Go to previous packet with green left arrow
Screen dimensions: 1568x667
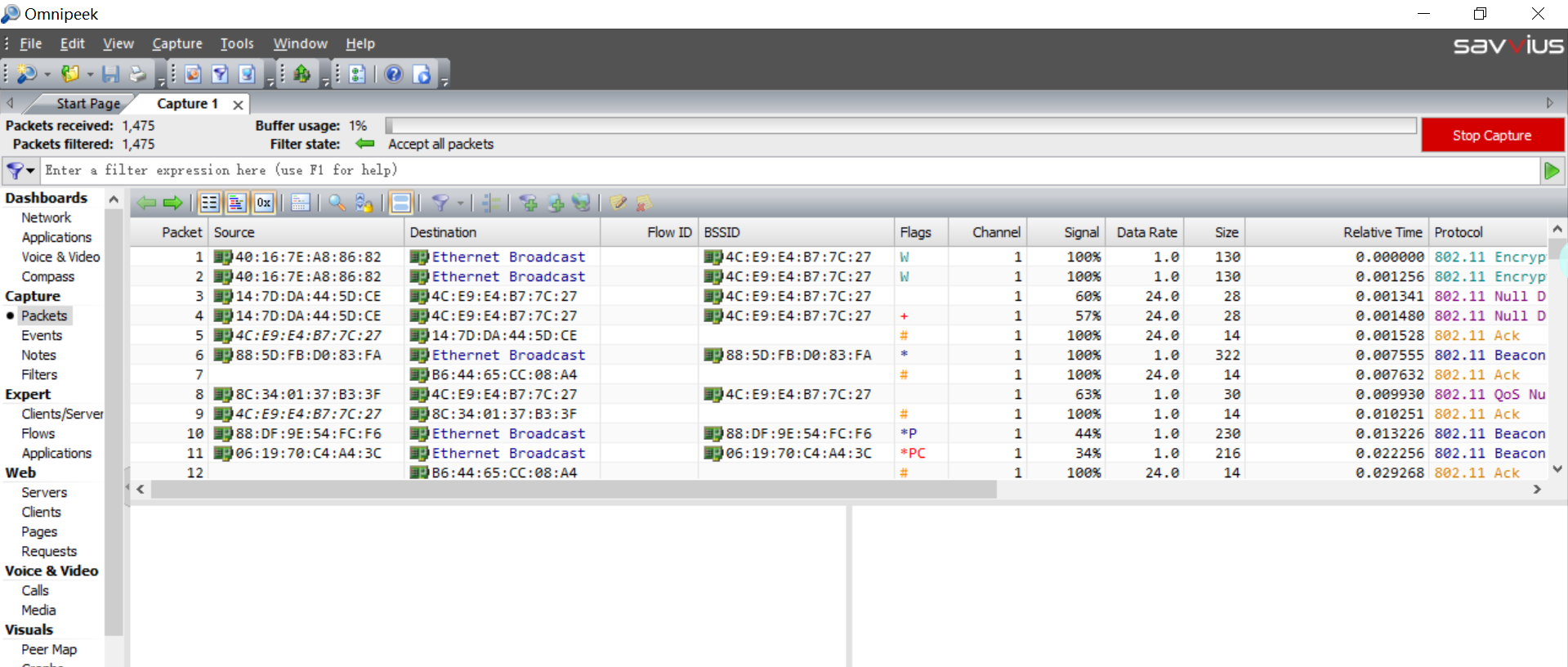(x=146, y=203)
